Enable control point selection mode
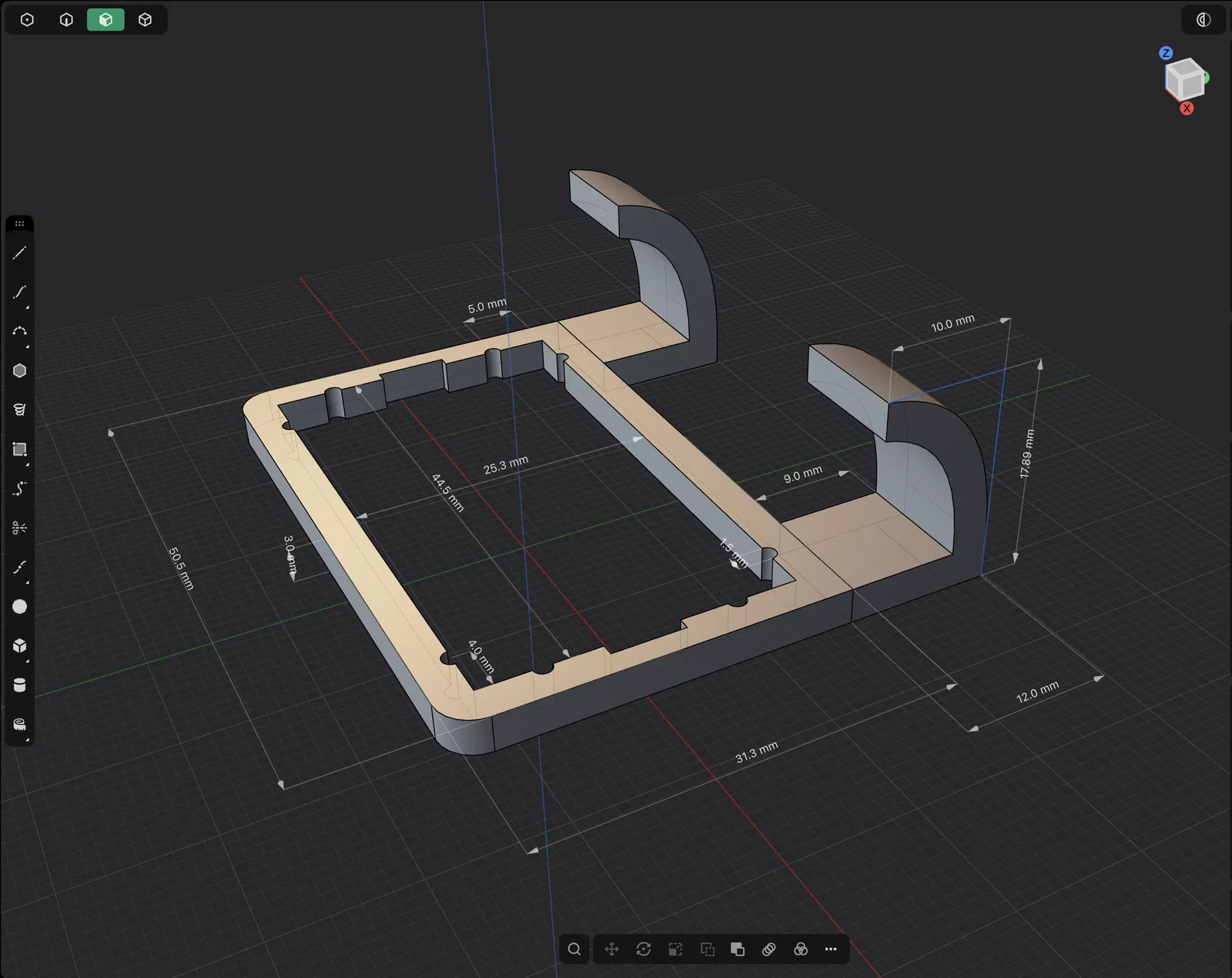 pos(27,20)
